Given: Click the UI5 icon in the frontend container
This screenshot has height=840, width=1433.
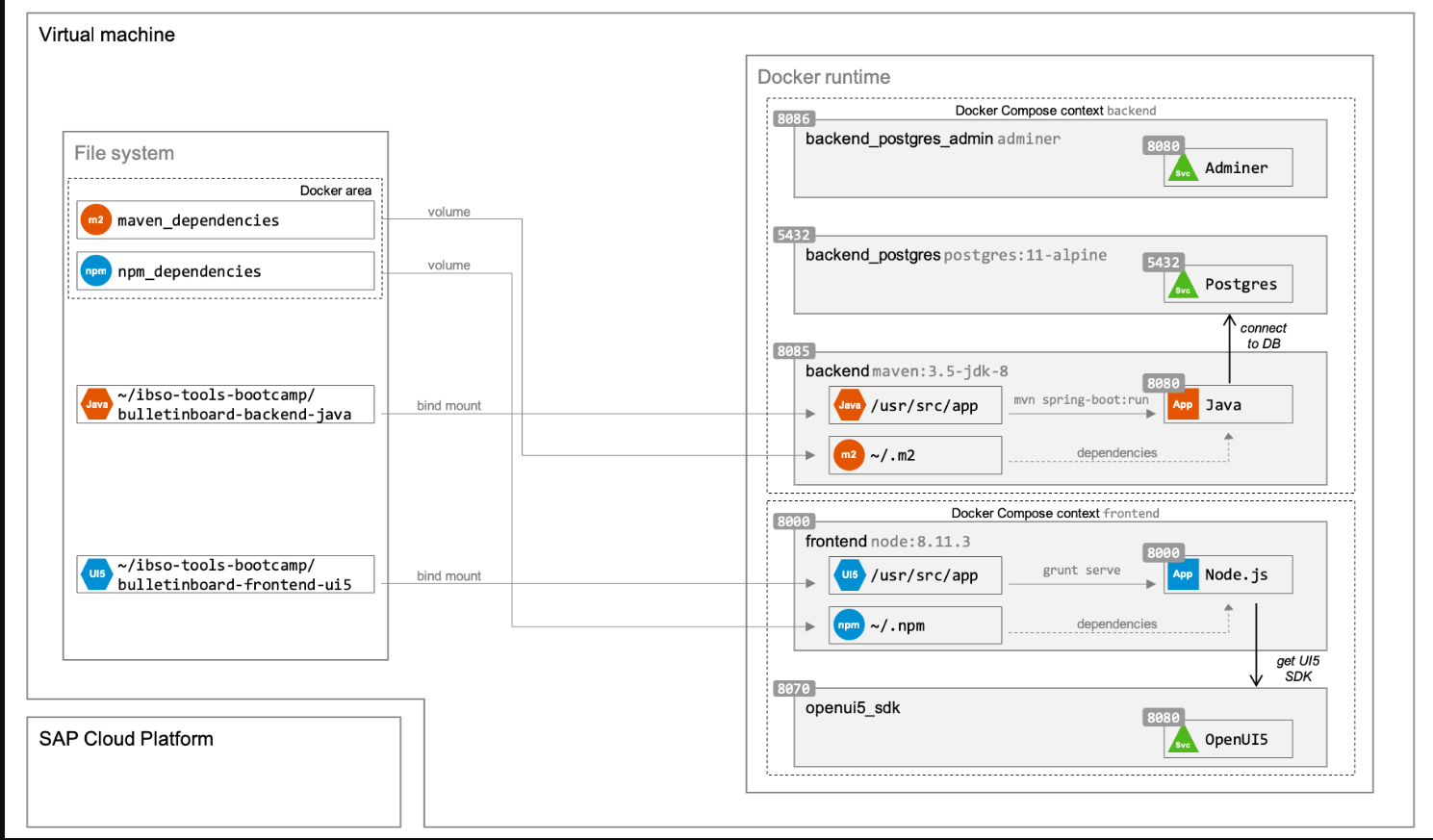Looking at the screenshot, I should pos(850,574).
